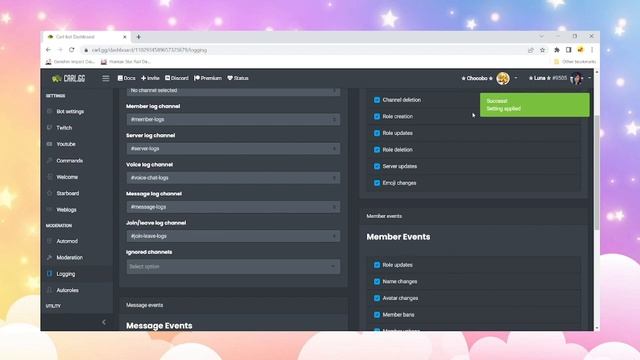The image size is (640, 360).
Task: Open the Other bookmarks folder
Action: (x=575, y=62)
